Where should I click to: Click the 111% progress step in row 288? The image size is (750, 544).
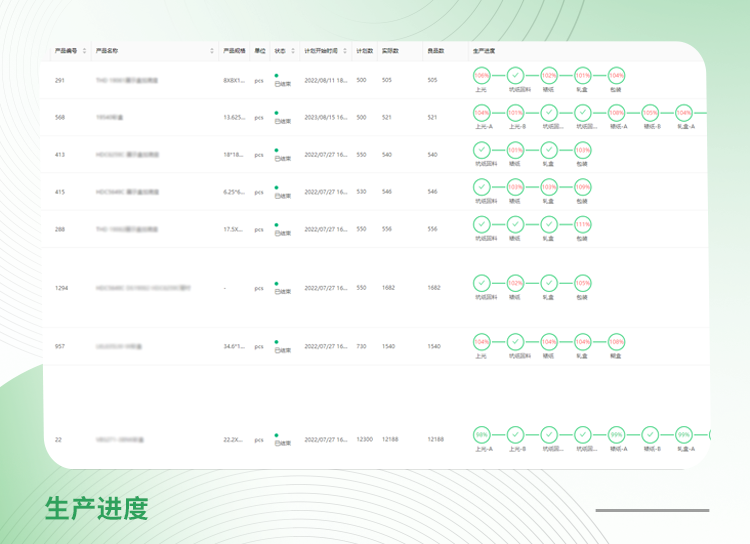tap(582, 224)
